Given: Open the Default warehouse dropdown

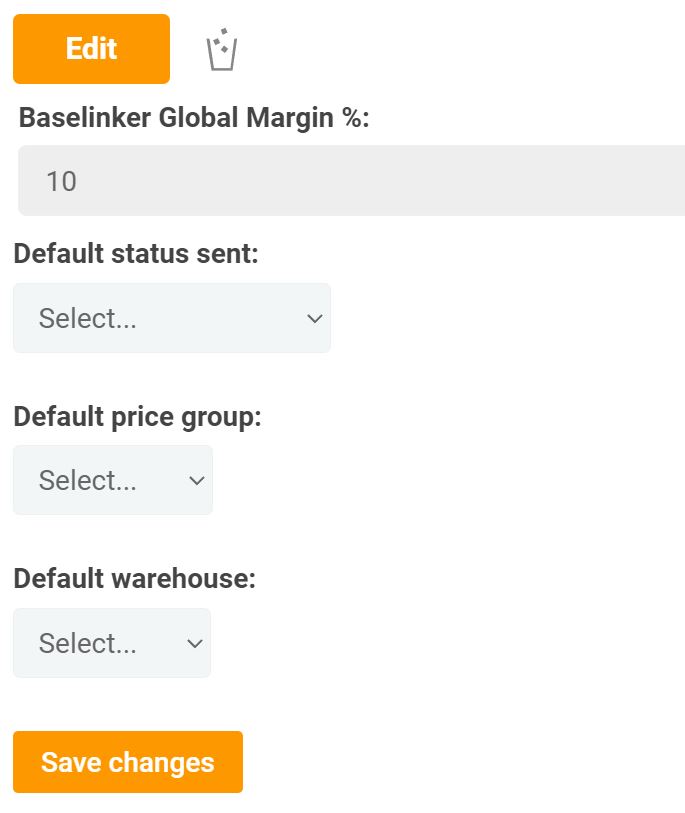Looking at the screenshot, I should (112, 643).
